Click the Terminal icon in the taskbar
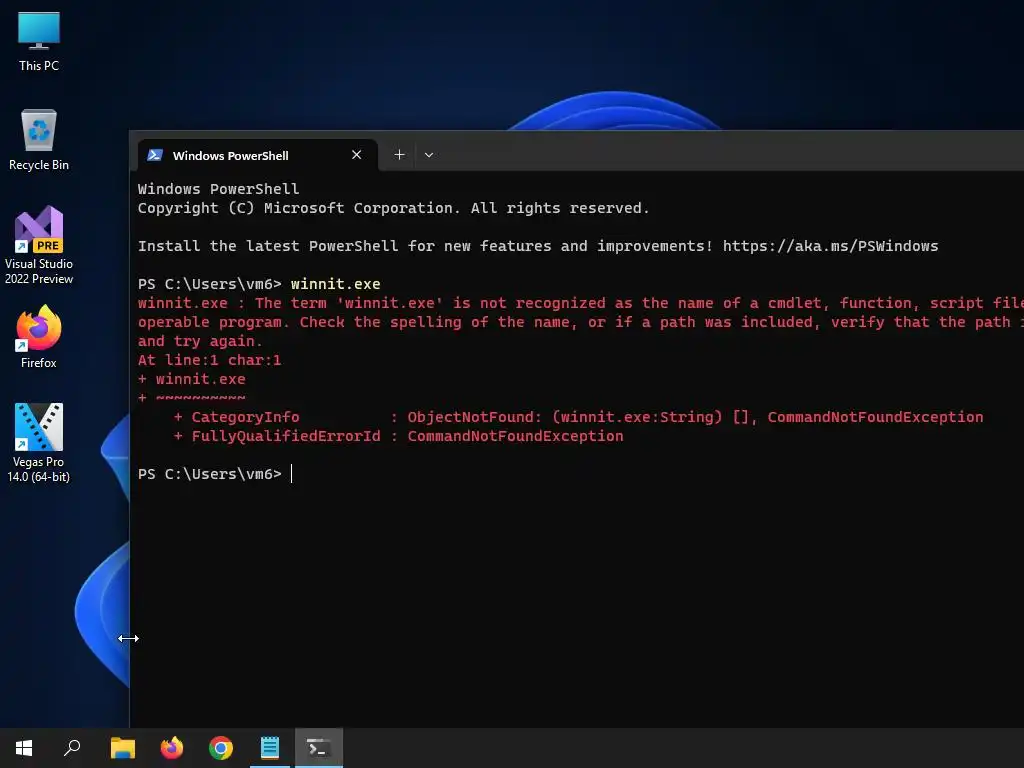Image resolution: width=1024 pixels, height=768 pixels. tap(319, 748)
